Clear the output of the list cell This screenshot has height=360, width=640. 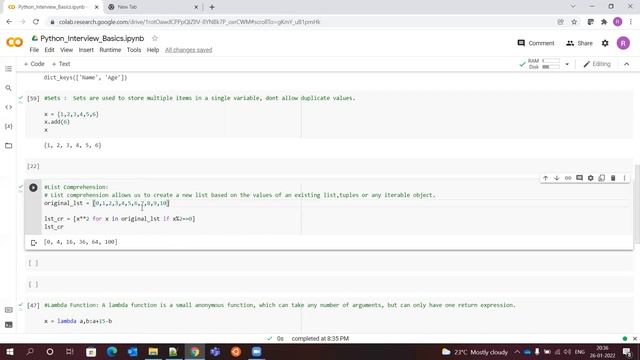[x=33, y=243]
